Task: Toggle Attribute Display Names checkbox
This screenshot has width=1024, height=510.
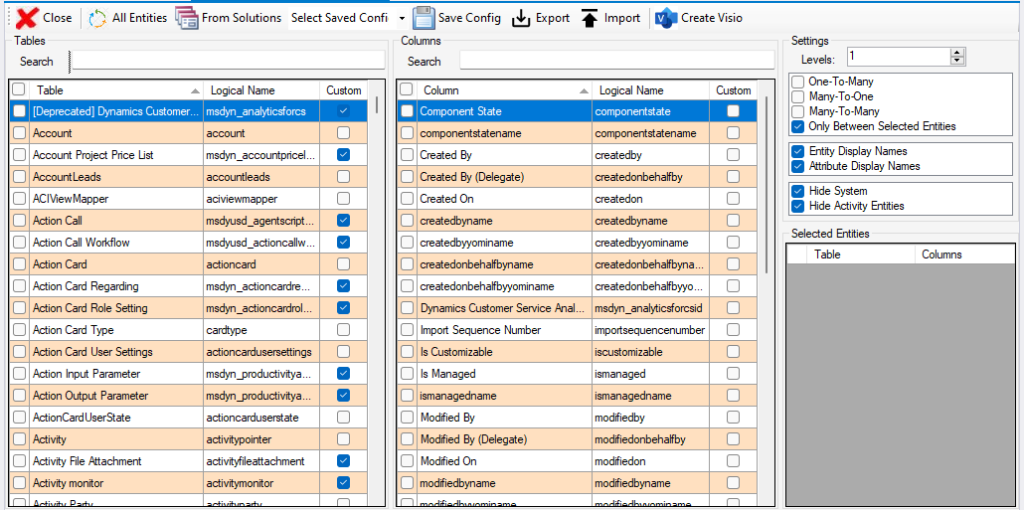Action: tap(798, 166)
